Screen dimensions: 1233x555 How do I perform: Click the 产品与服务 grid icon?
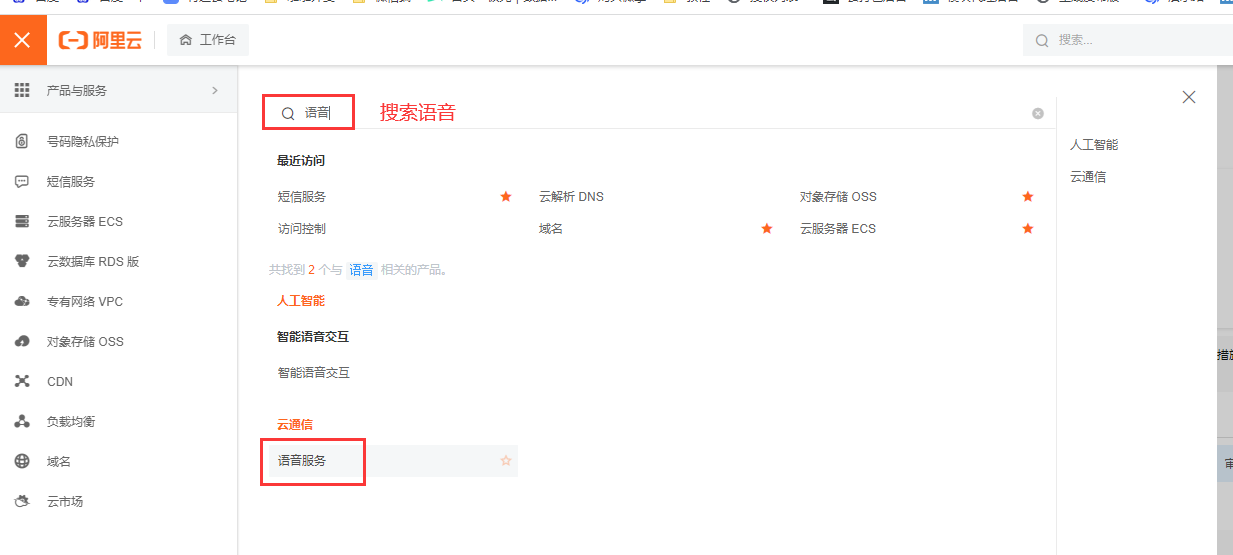click(x=22, y=90)
